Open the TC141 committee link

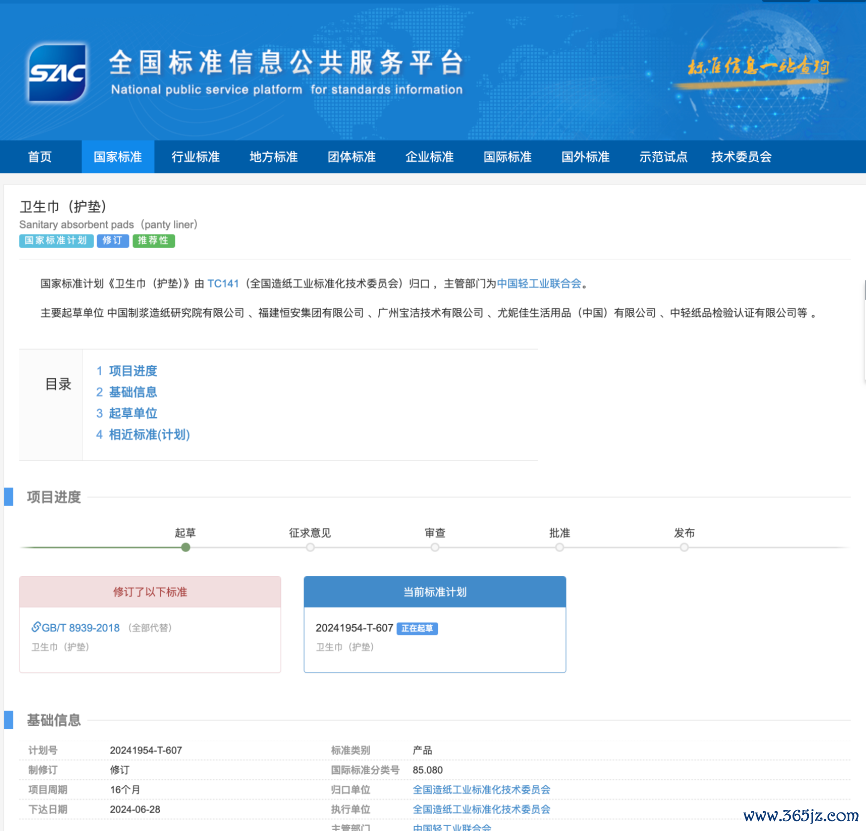tap(223, 283)
